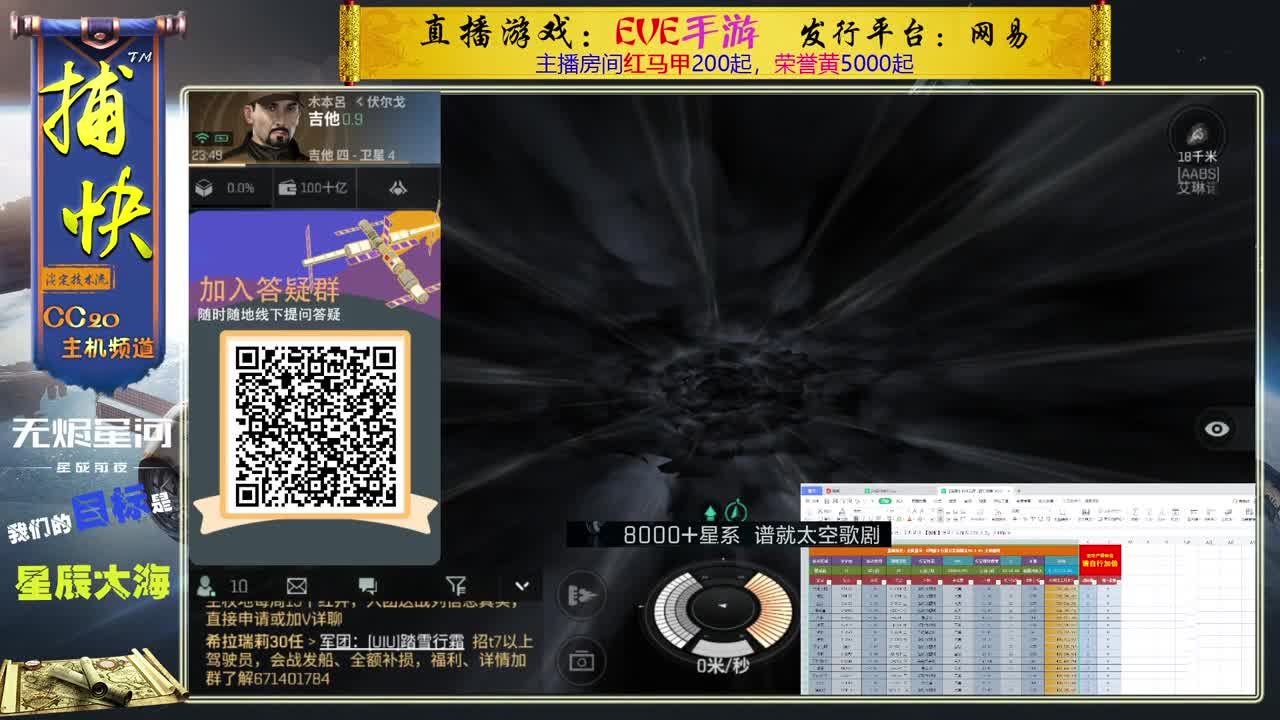Tap the warp jump rocket button

point(584,594)
